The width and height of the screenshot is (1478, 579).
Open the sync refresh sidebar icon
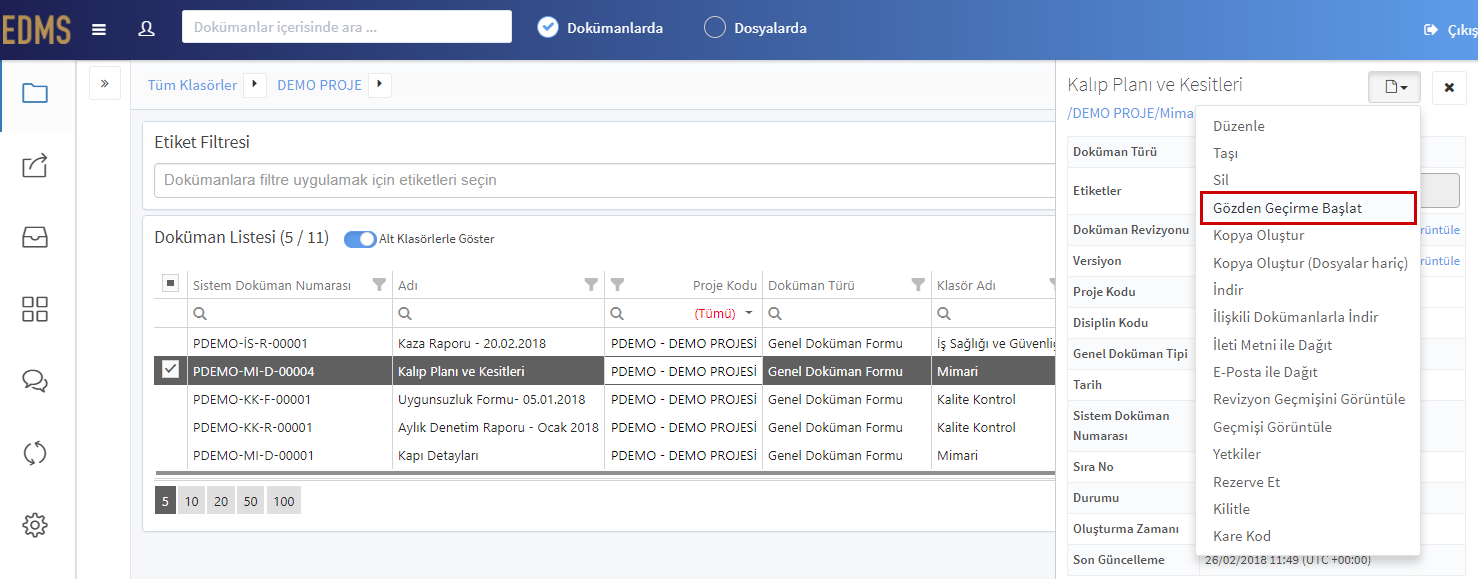[35, 453]
